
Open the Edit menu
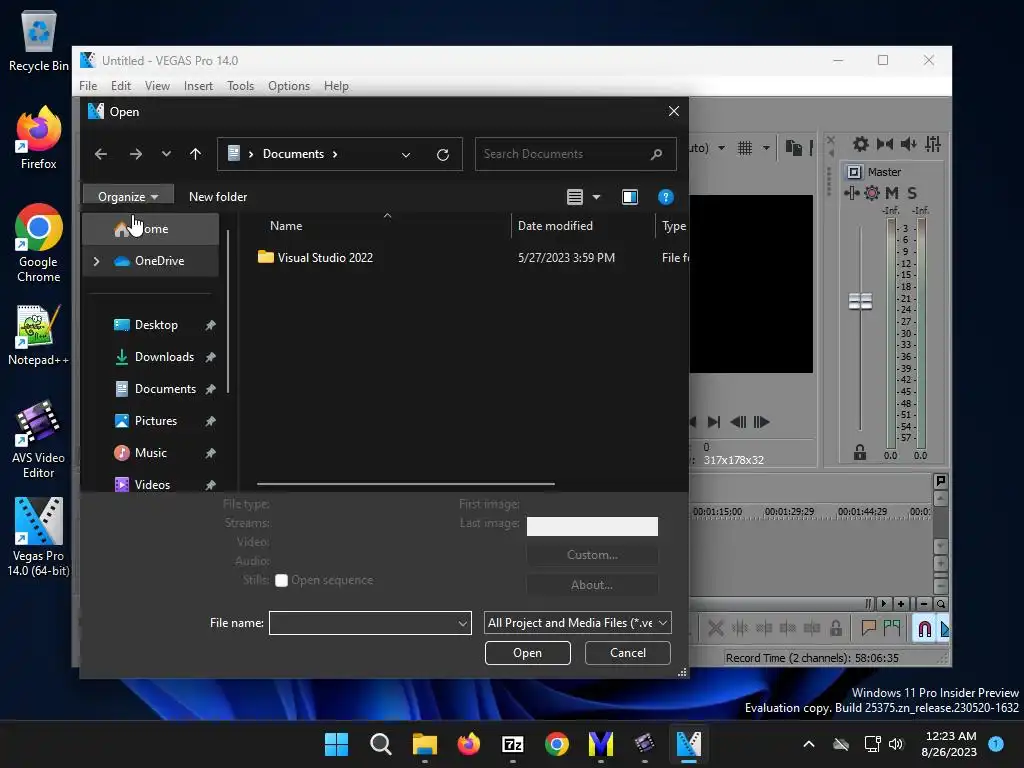point(121,86)
